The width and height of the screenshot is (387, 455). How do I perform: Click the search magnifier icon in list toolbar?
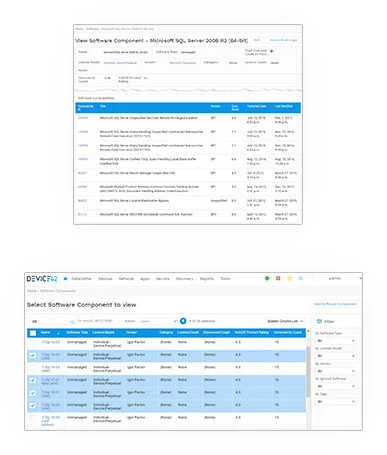coord(72,321)
